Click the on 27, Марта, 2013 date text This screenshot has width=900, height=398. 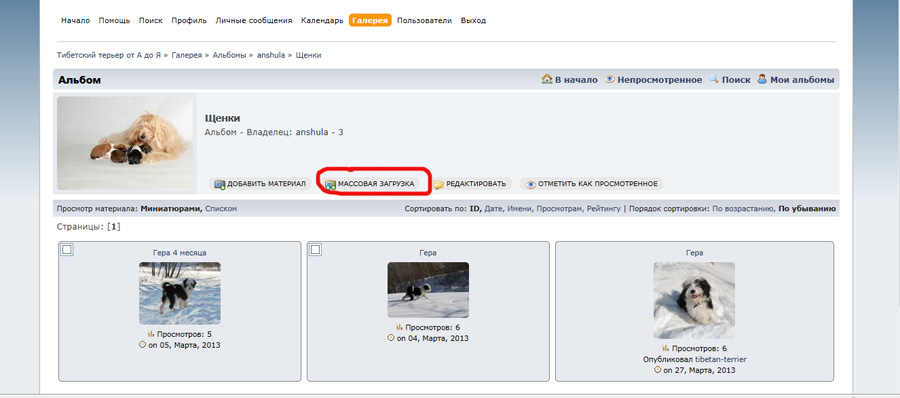click(x=699, y=370)
